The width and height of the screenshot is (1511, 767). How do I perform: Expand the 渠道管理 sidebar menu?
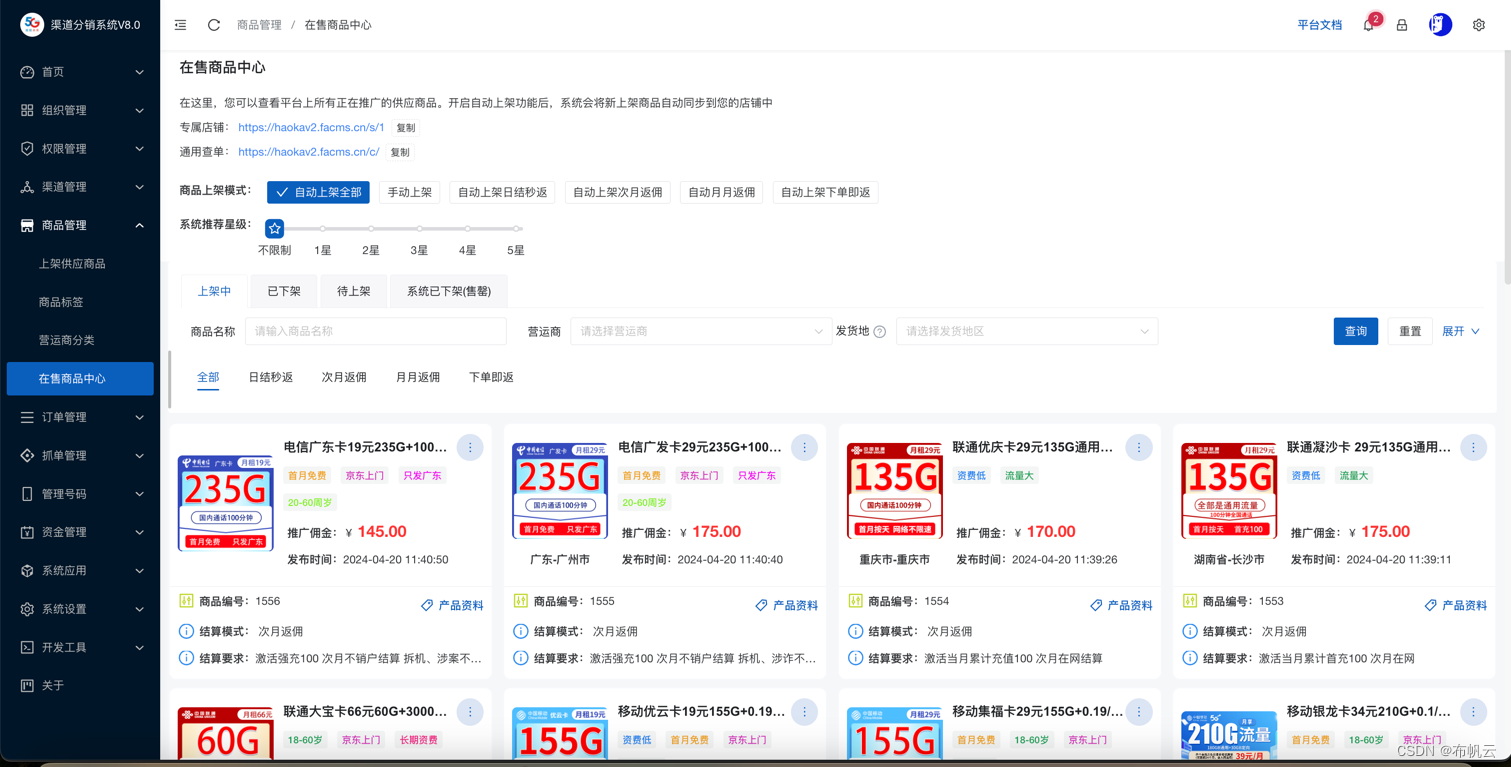pyautogui.click(x=80, y=187)
